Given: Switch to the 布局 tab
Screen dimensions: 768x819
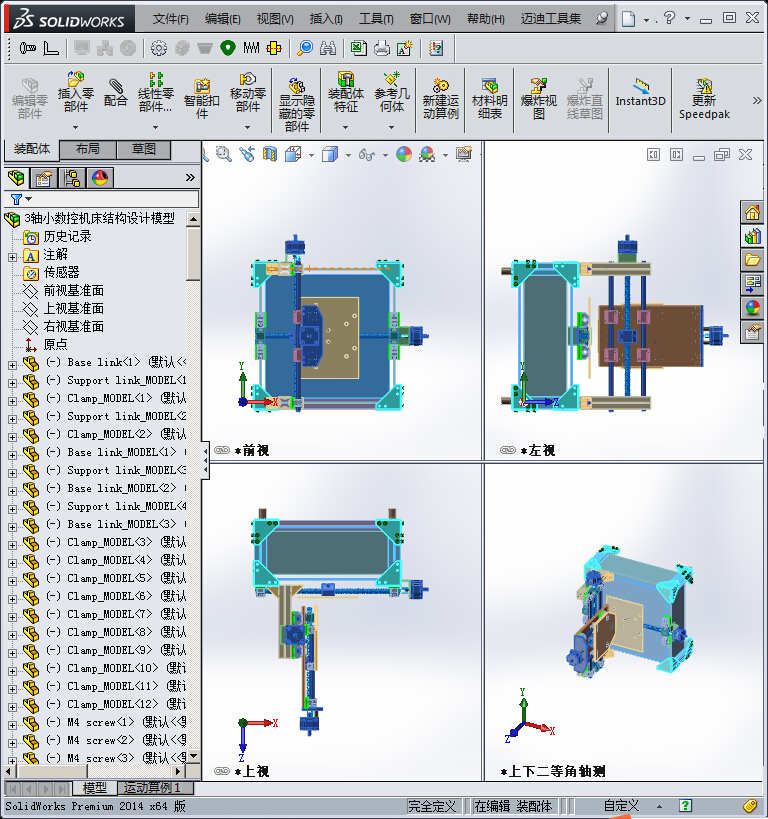Looking at the screenshot, I should tap(88, 149).
